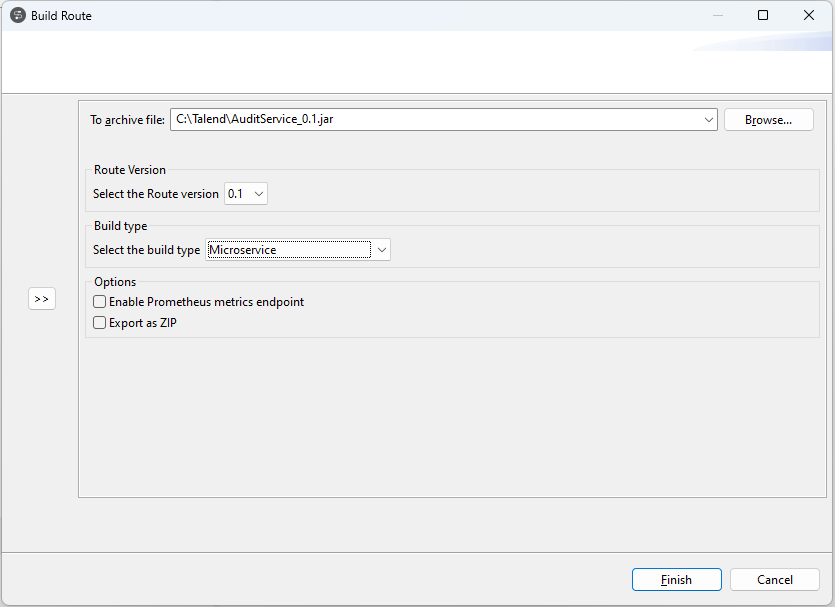Viewport: 835px width, 607px height.
Task: Select the Microservice text in build type box
Action: [243, 250]
